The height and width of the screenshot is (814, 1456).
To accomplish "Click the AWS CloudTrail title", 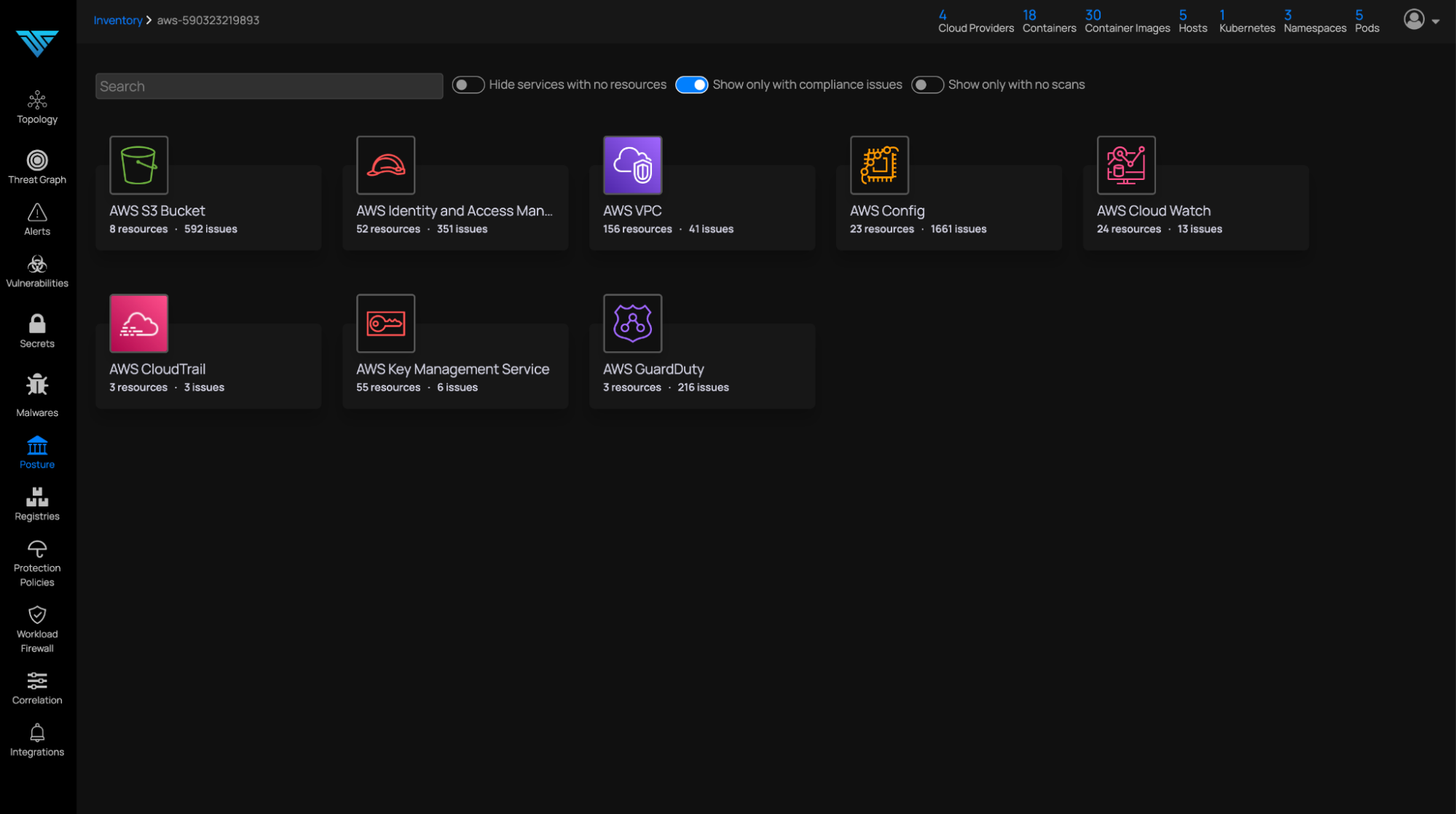I will click(157, 369).
